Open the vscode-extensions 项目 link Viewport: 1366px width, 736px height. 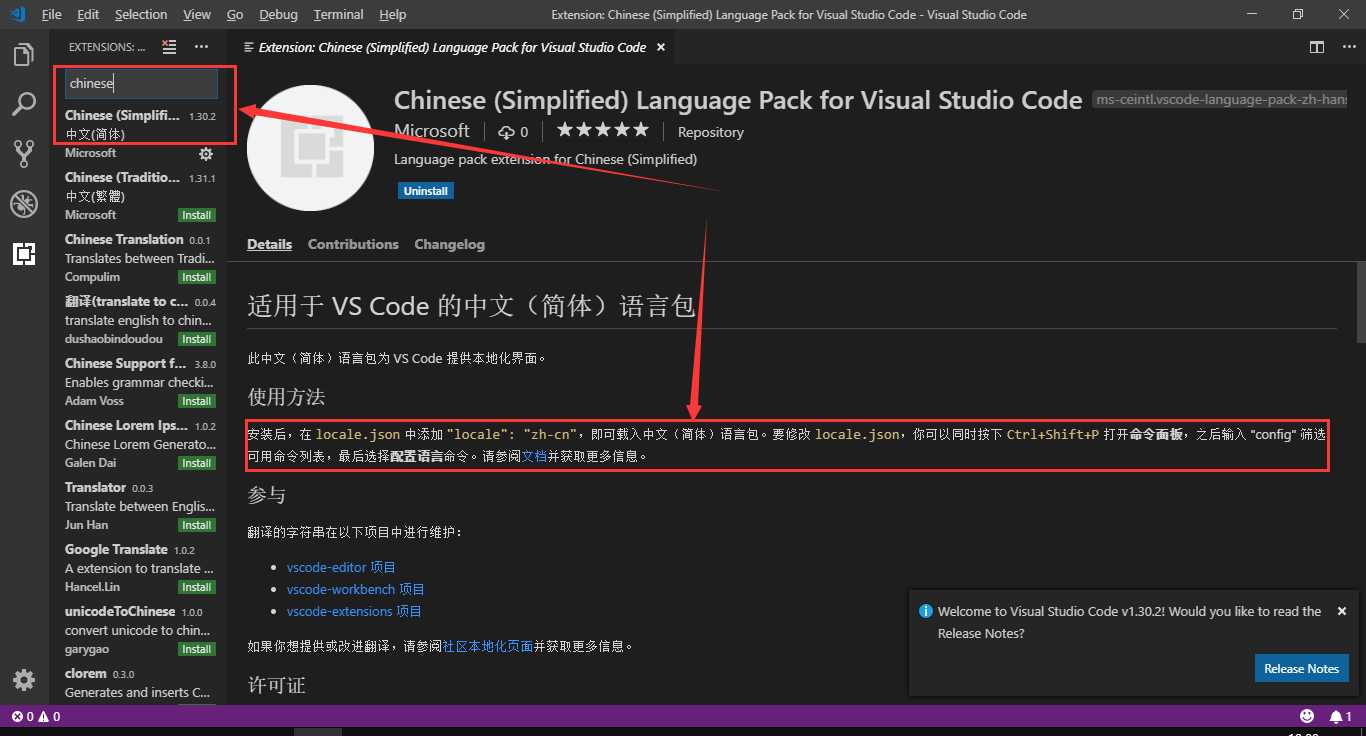coord(354,611)
